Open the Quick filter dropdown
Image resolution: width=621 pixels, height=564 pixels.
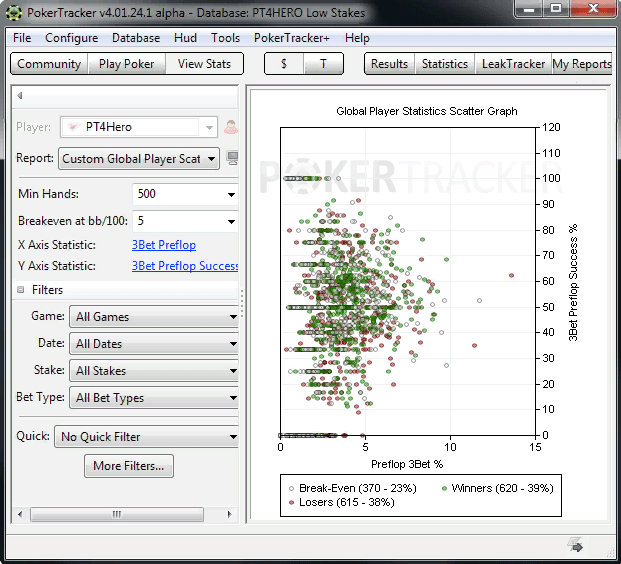[x=146, y=436]
